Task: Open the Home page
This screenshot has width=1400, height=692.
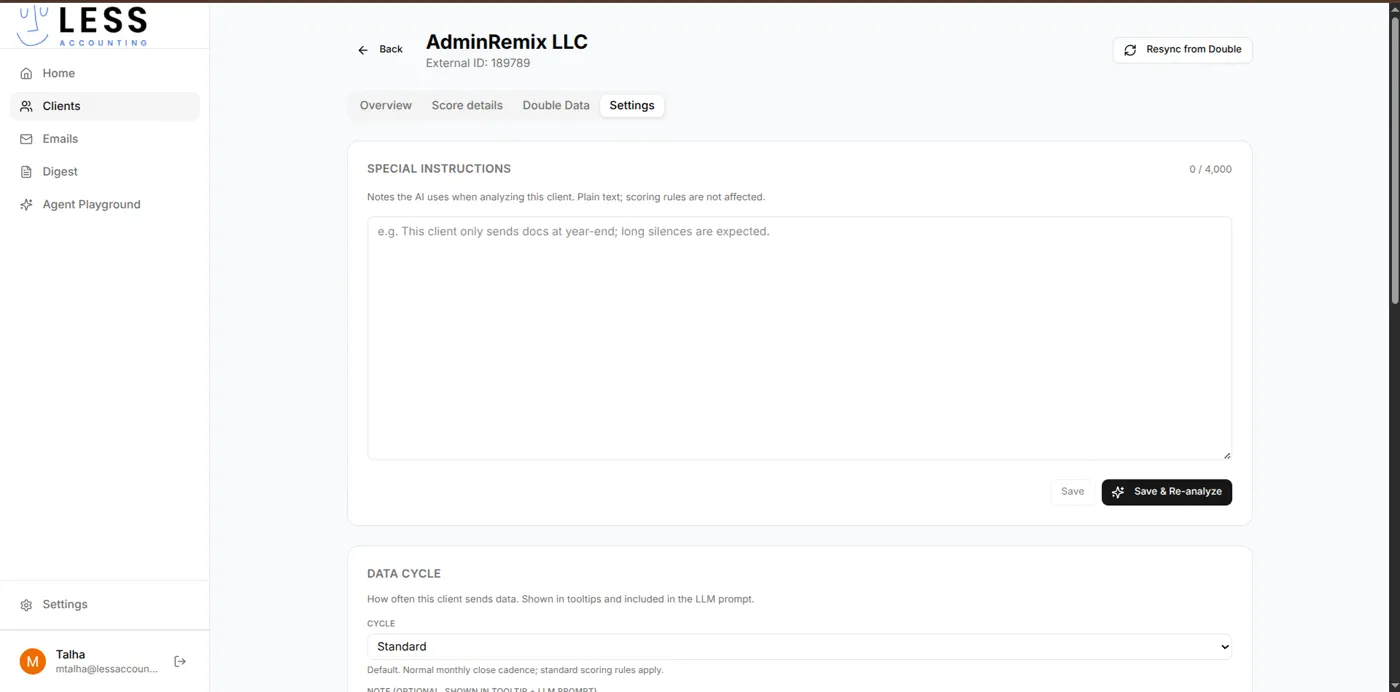Action: (x=105, y=73)
